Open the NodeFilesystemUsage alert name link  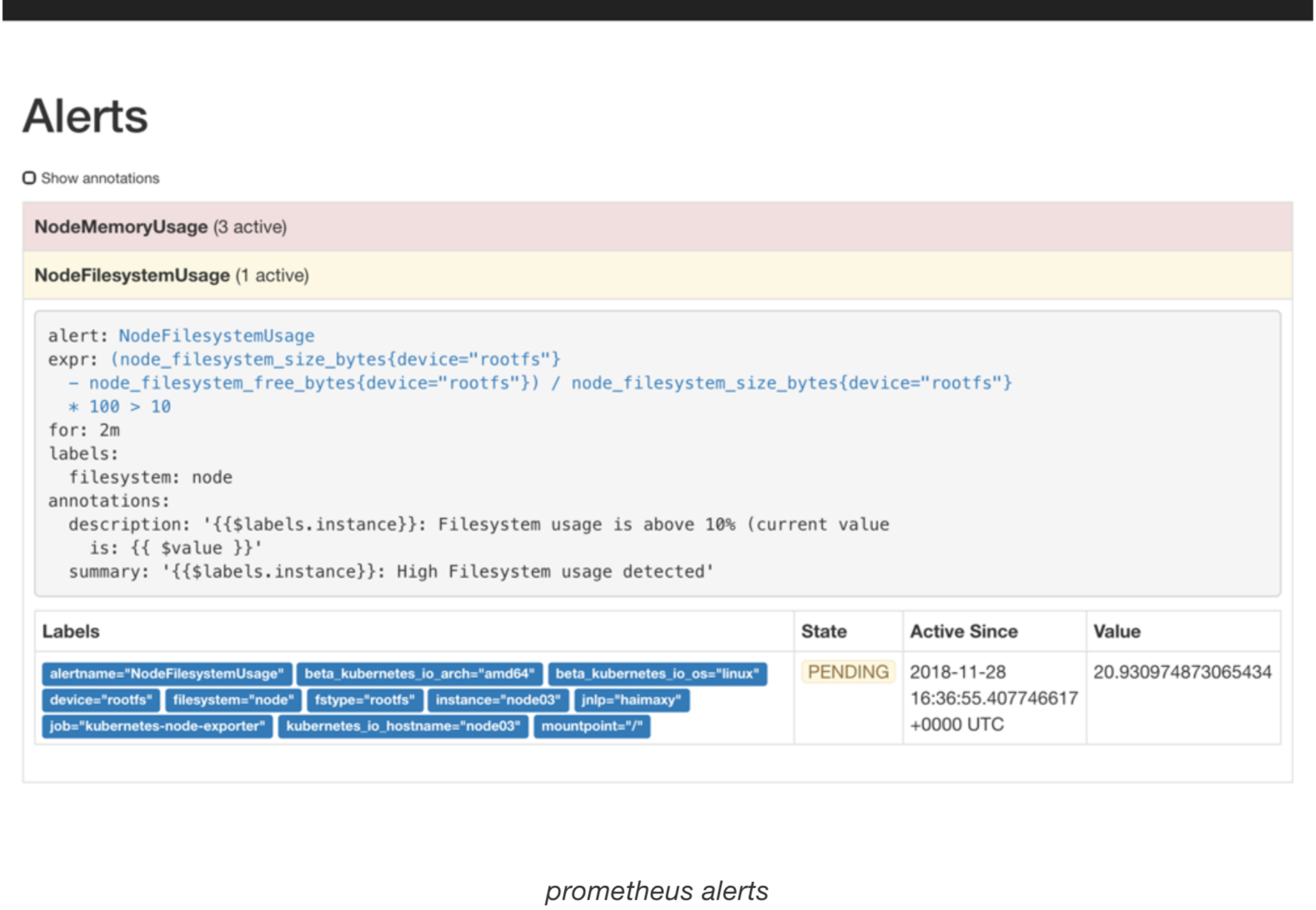[216, 335]
